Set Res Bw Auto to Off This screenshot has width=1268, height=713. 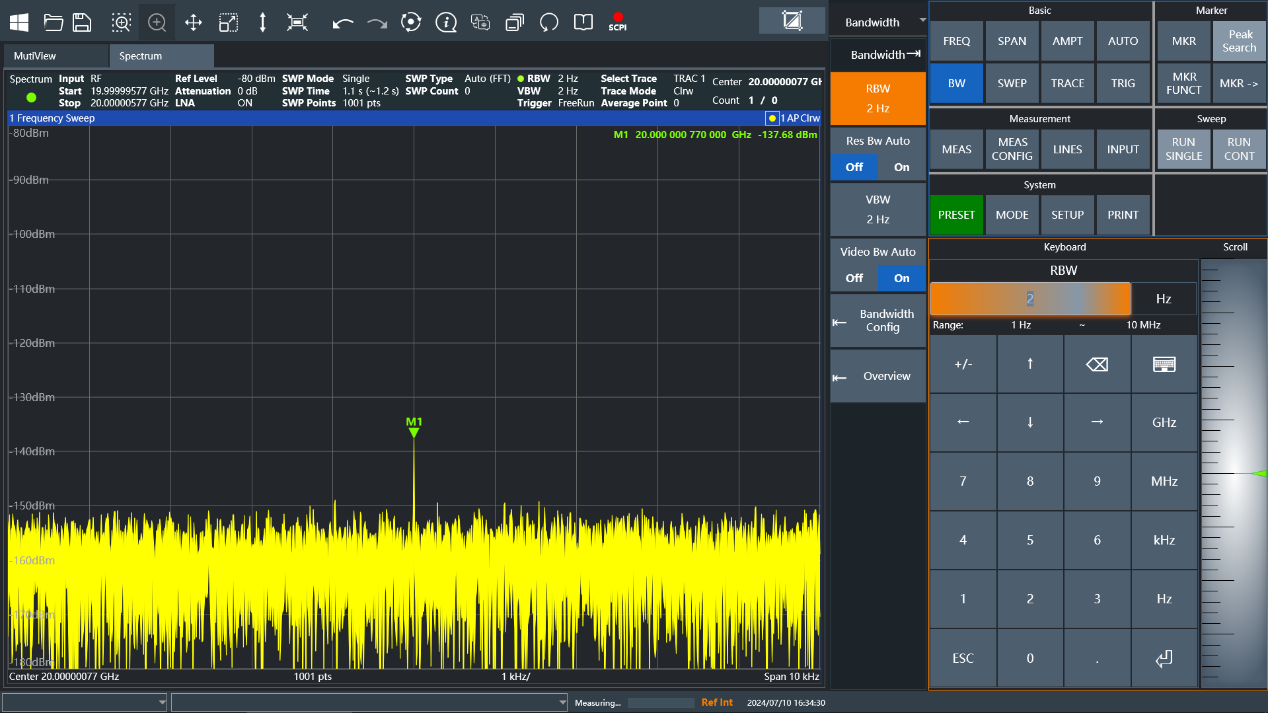(854, 167)
